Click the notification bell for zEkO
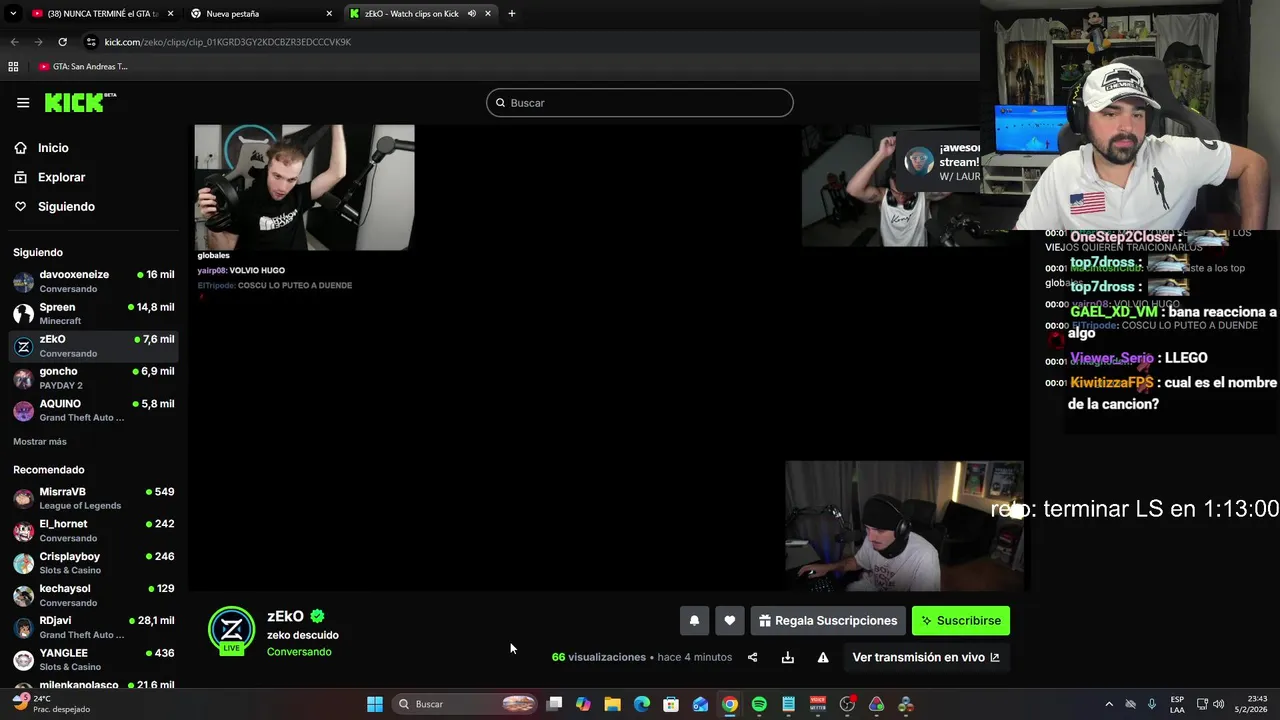 point(694,621)
